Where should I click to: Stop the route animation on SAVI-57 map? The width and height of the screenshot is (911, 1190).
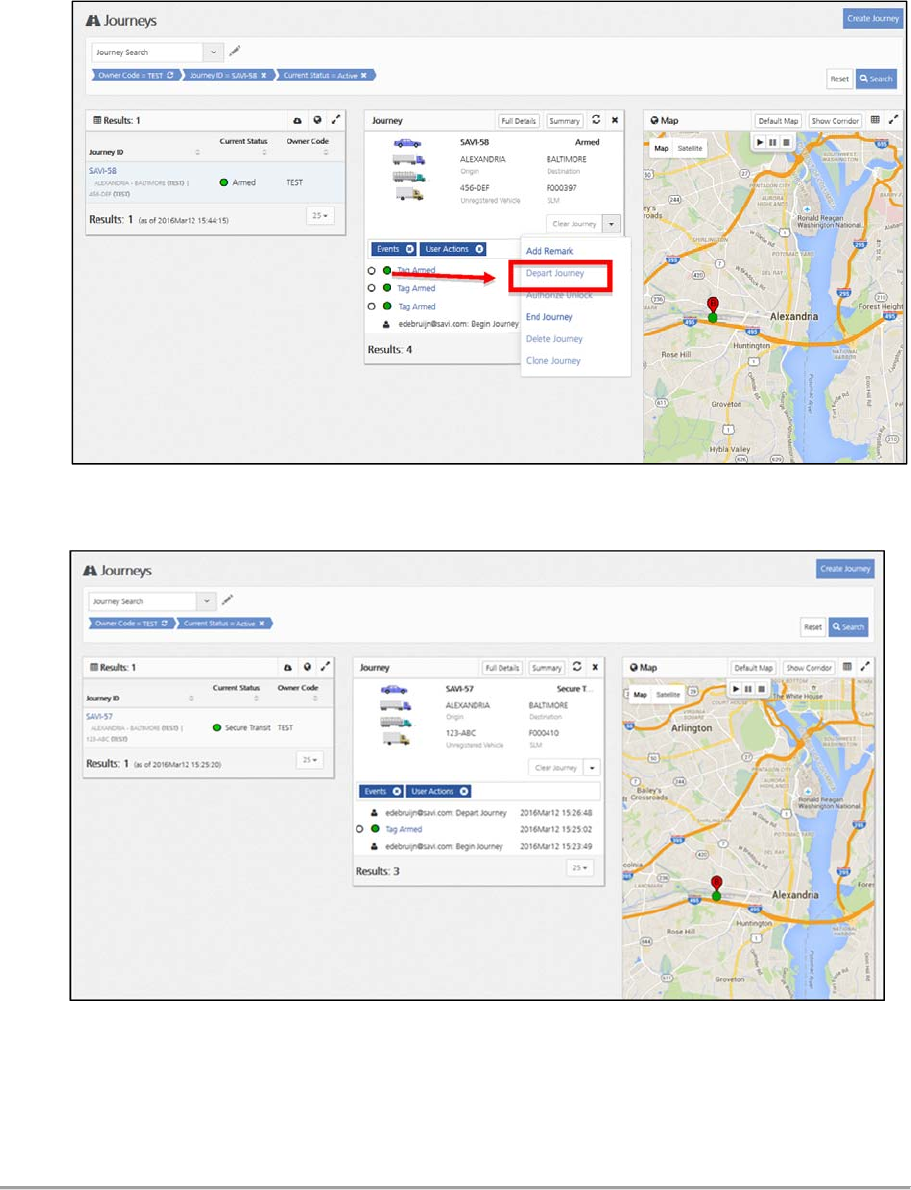pyautogui.click(x=761, y=688)
